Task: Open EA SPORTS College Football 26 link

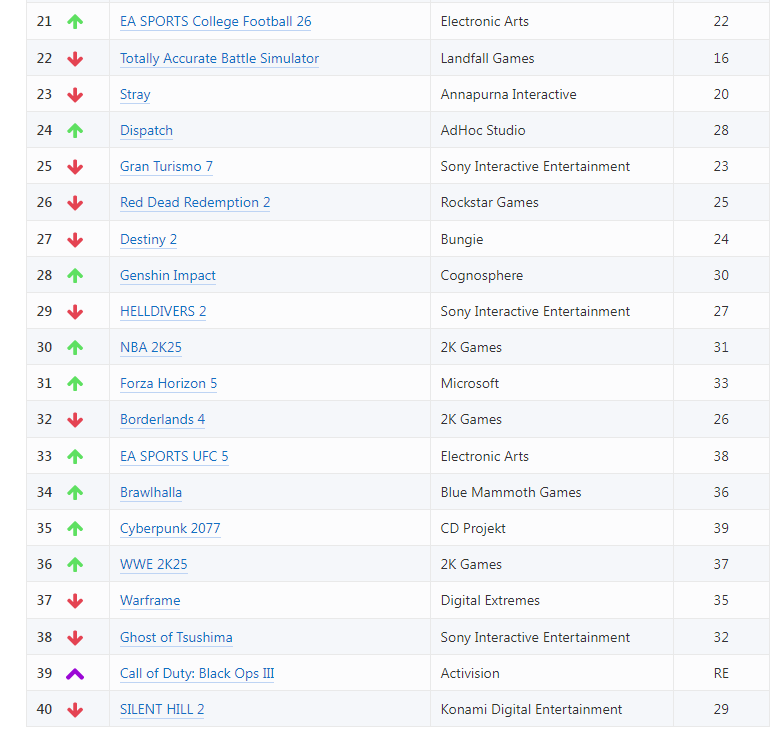Action: tap(215, 21)
